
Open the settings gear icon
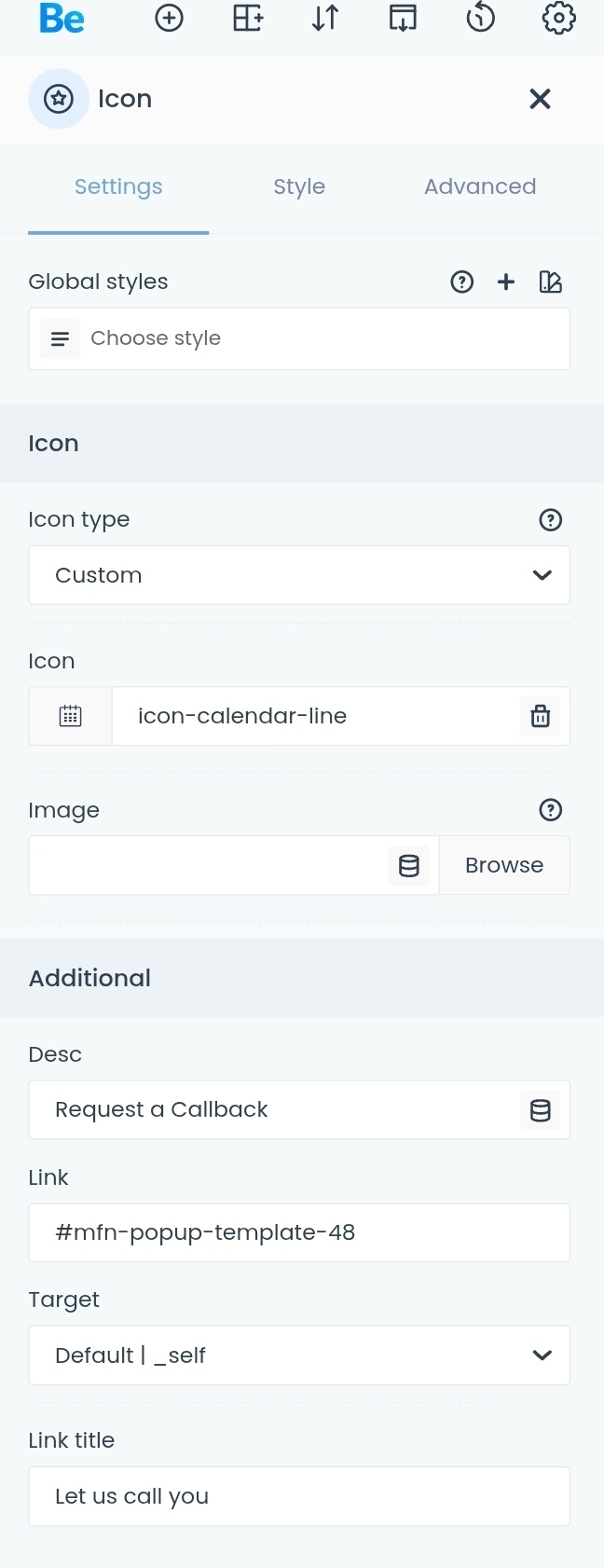[x=558, y=19]
